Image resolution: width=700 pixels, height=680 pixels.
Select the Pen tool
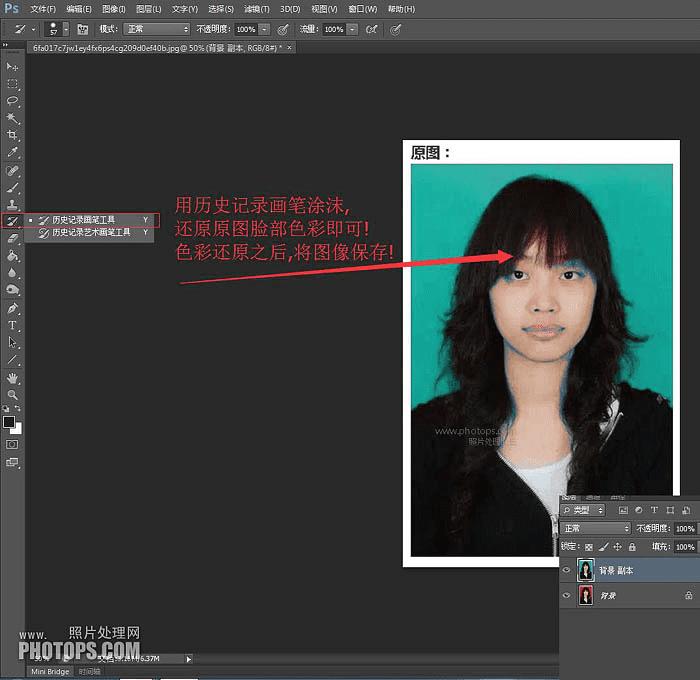pos(13,308)
